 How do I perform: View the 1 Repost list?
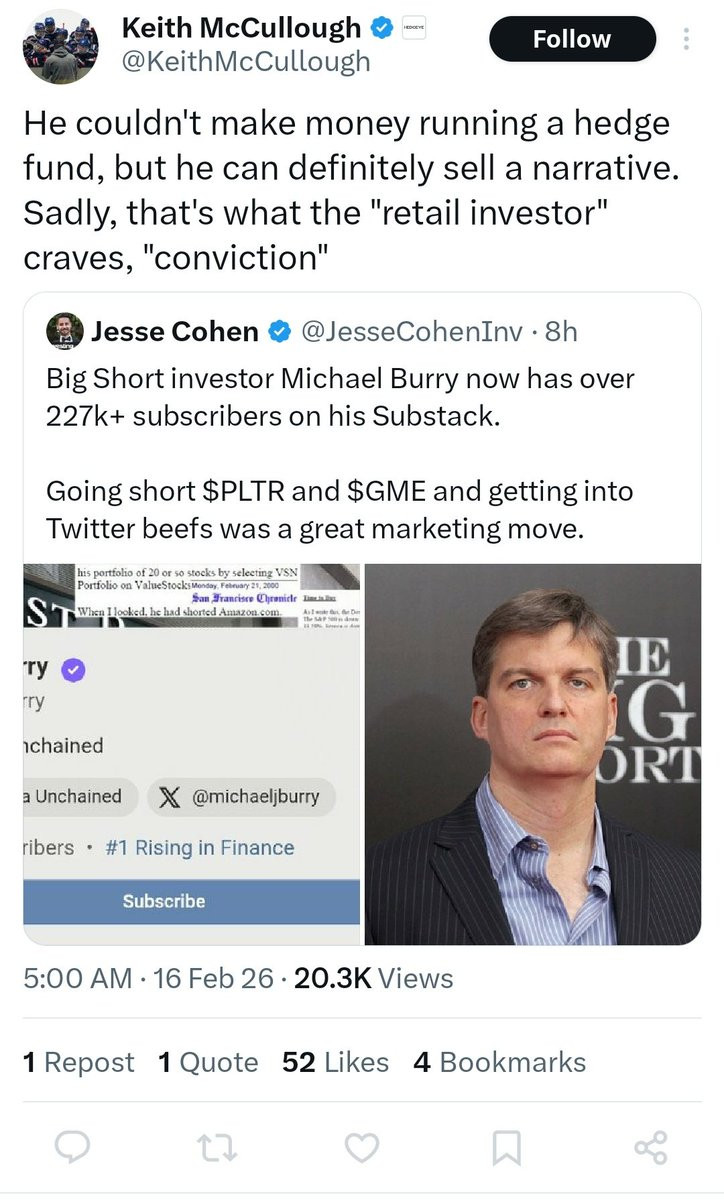click(78, 1062)
